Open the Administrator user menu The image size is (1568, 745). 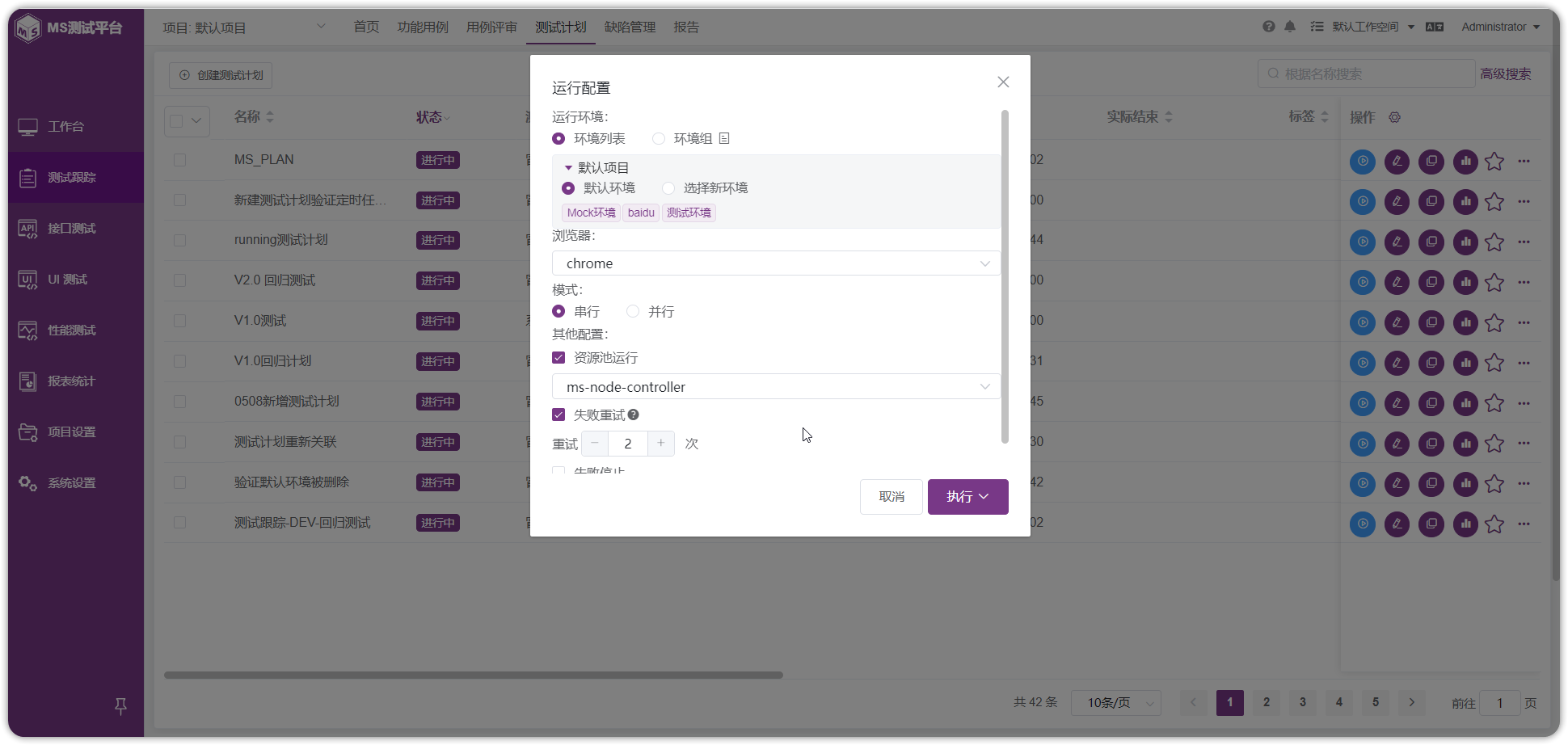pos(1500,27)
